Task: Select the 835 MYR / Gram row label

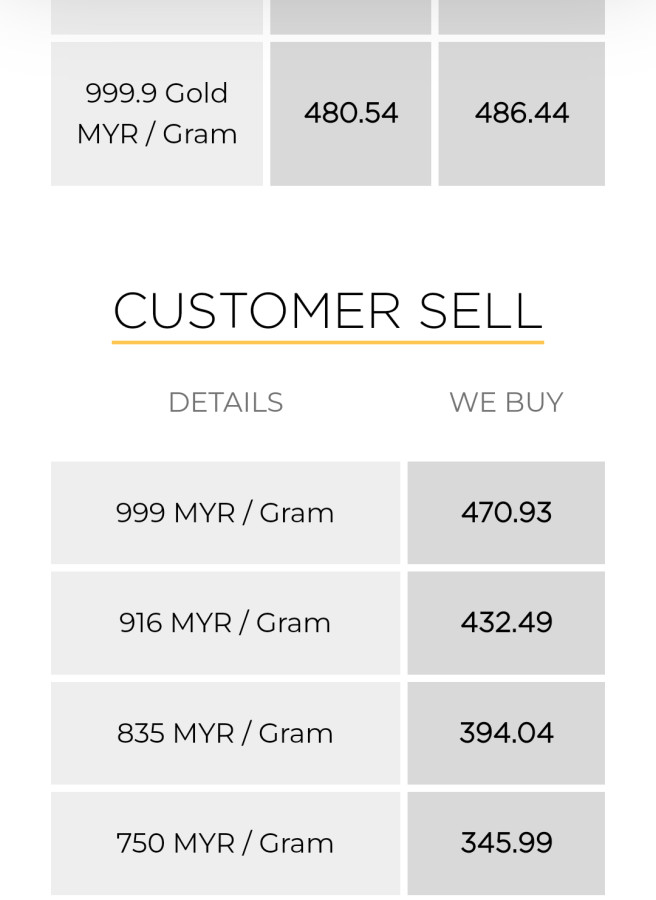Action: point(225,733)
